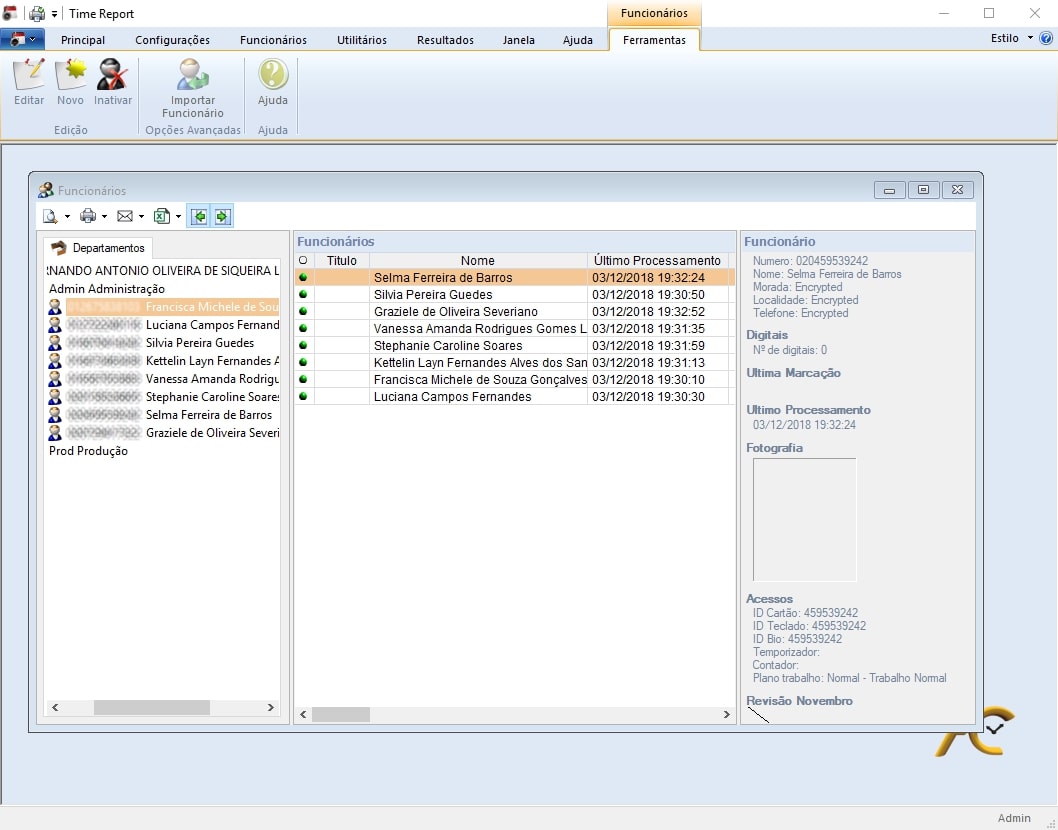This screenshot has height=830, width=1058.
Task: Open the Configurações ribbon tab
Action: 172,40
